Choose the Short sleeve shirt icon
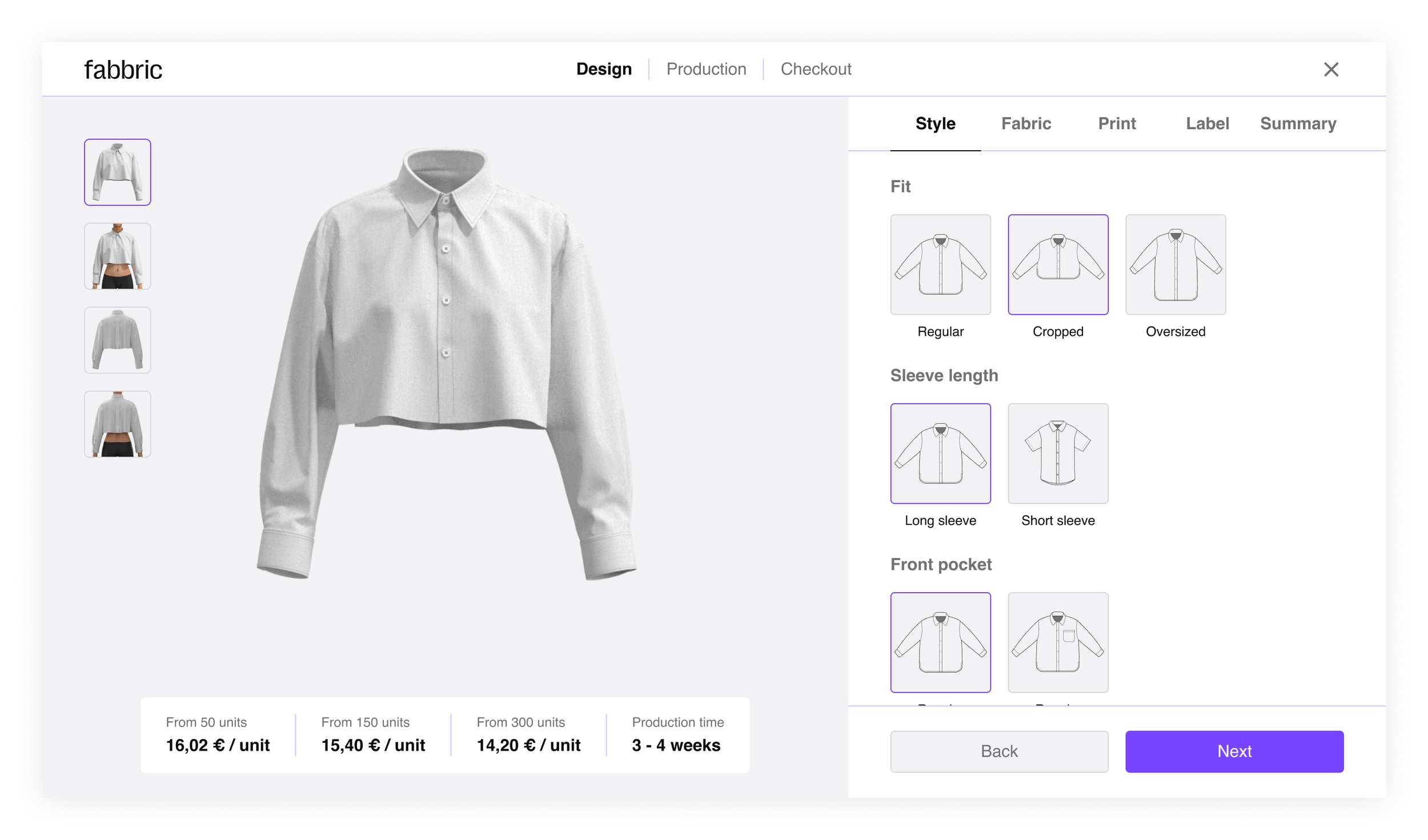This screenshot has height=840, width=1428. click(x=1057, y=453)
